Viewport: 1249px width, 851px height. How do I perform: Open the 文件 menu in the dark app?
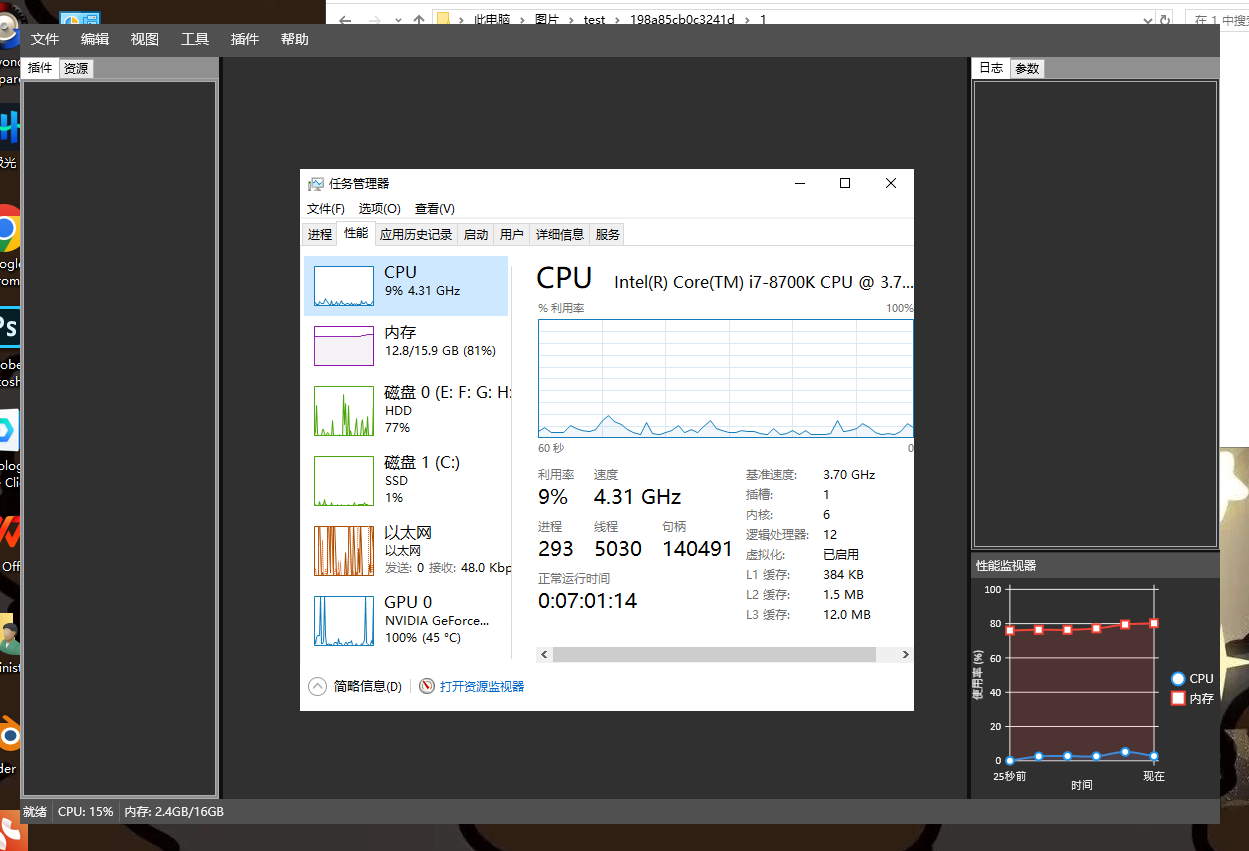tap(45, 39)
